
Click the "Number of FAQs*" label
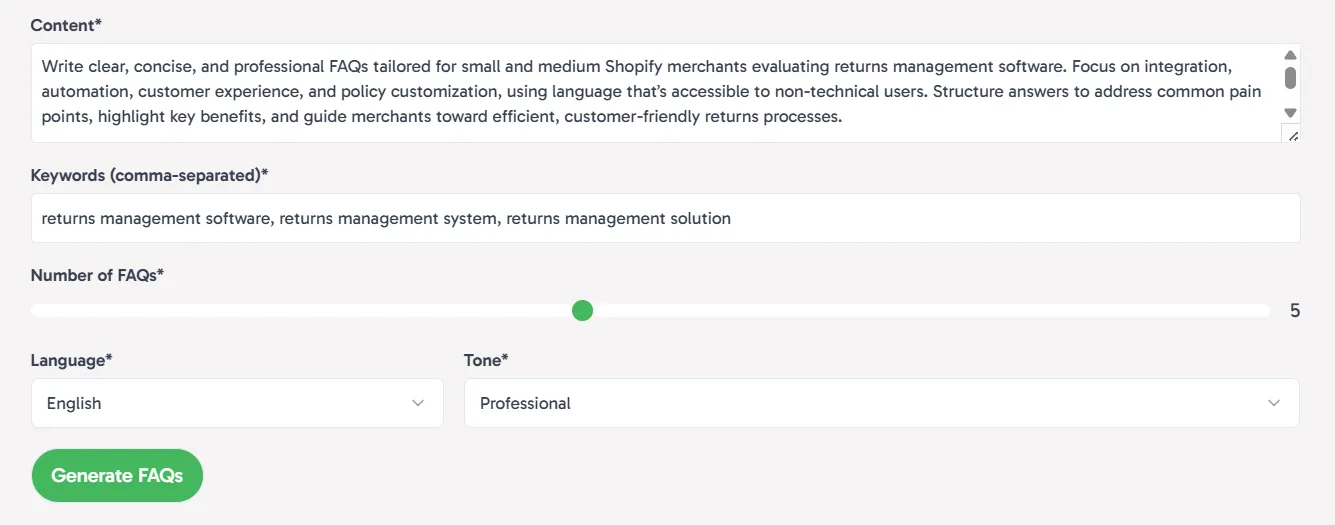pos(97,275)
